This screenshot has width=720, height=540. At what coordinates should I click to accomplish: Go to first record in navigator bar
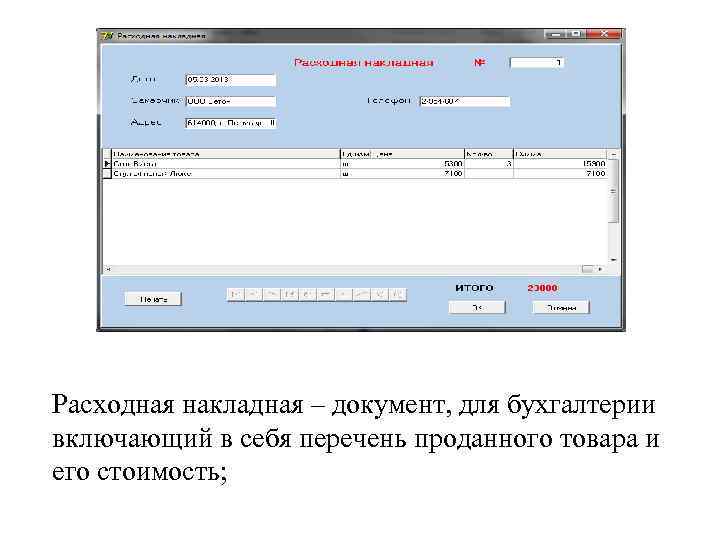click(x=236, y=294)
